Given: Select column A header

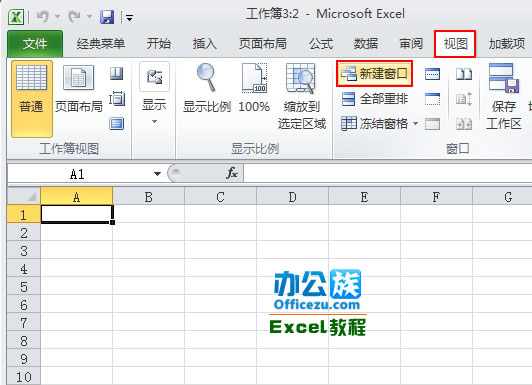Looking at the screenshot, I should click(77, 196).
